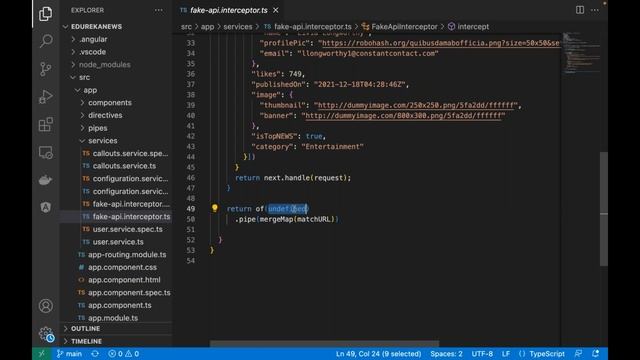Screen dimensions: 640x360
Task: Click the editor vertical scrollbar thumb
Action: pyautogui.click(x=604, y=209)
